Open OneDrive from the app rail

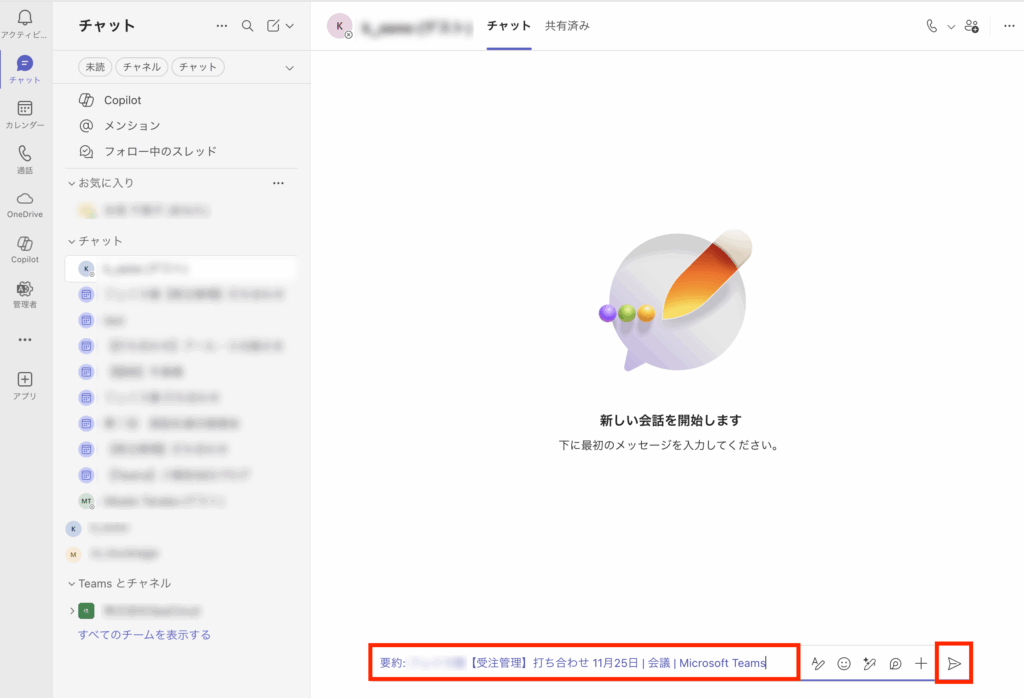pos(25,199)
